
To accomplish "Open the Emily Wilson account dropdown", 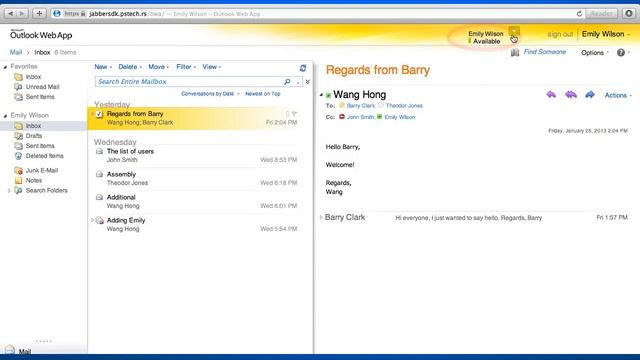I will 606,34.
